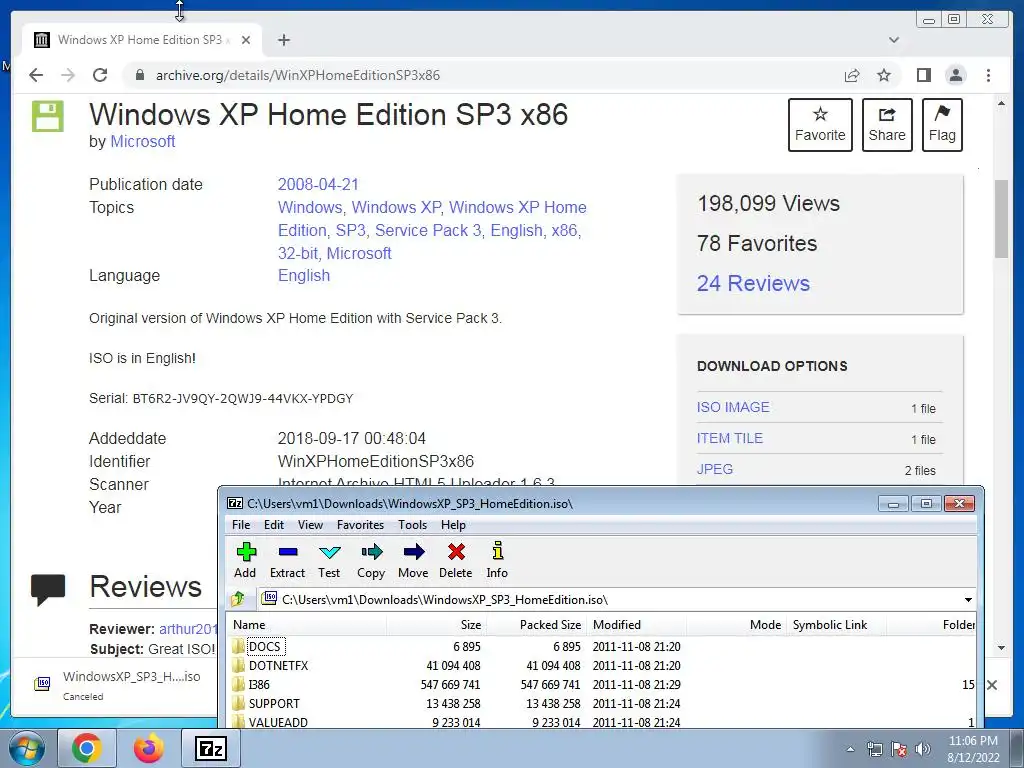
Task: Open the 7-Zip Edit menu
Action: (x=274, y=524)
